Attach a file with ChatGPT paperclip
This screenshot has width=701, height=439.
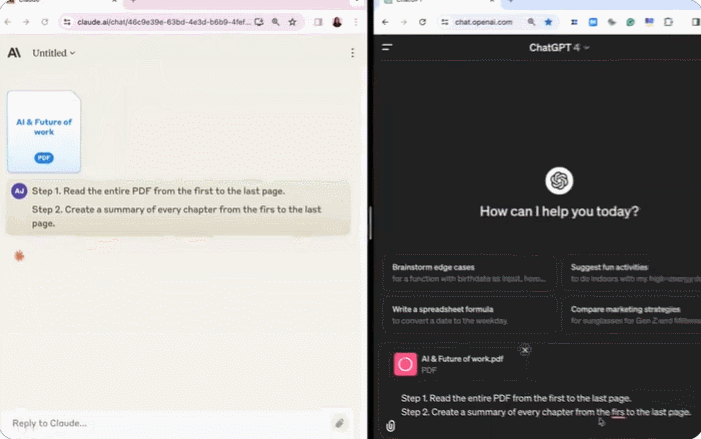[391, 426]
